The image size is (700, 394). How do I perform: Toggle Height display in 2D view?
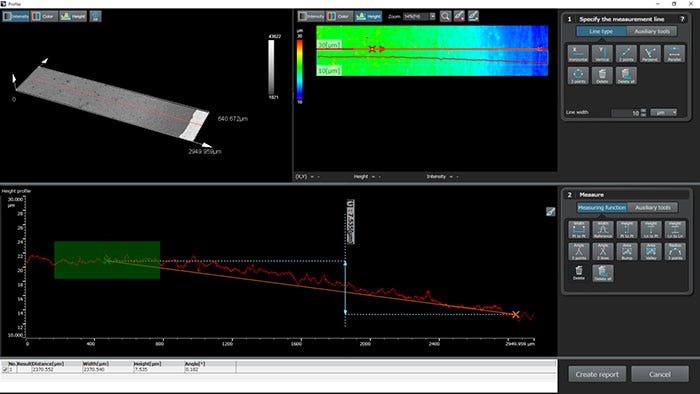368,16
